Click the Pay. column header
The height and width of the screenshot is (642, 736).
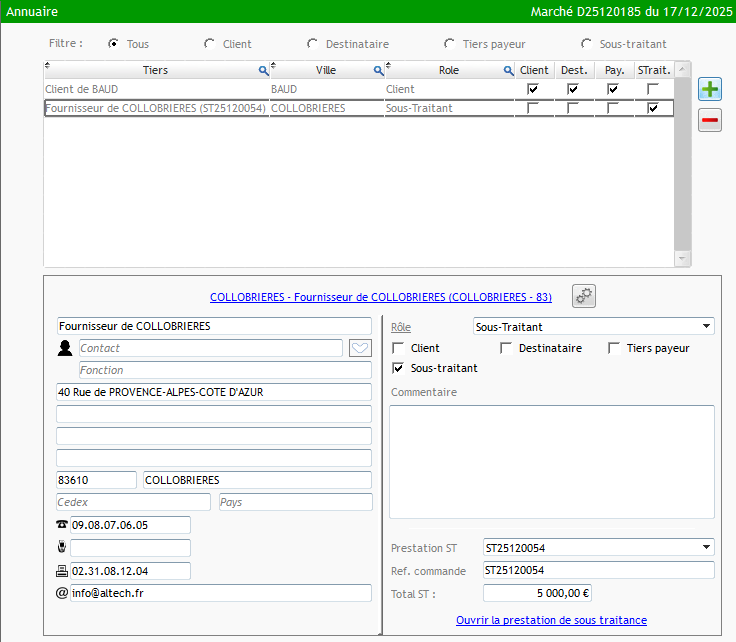pyautogui.click(x=614, y=70)
